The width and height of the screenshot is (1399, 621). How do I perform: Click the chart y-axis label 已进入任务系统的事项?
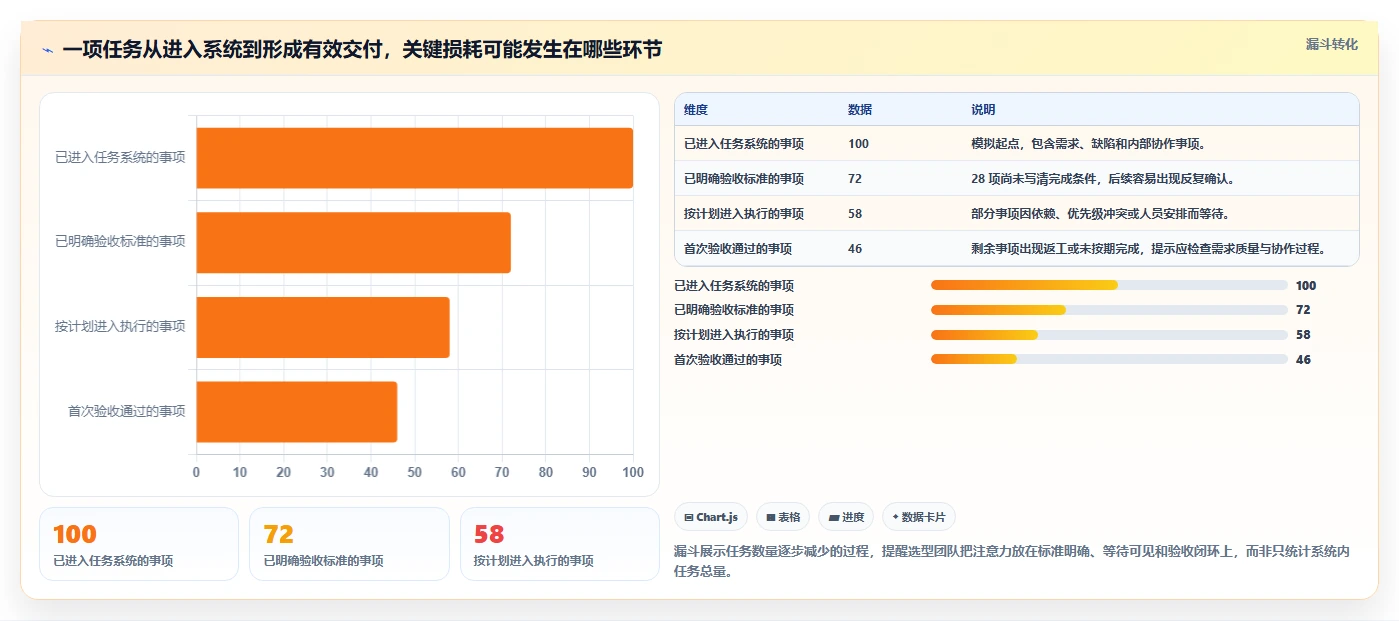120,158
